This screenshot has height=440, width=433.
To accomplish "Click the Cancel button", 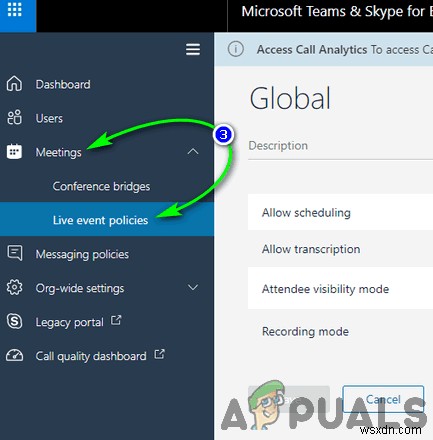I will [x=383, y=399].
